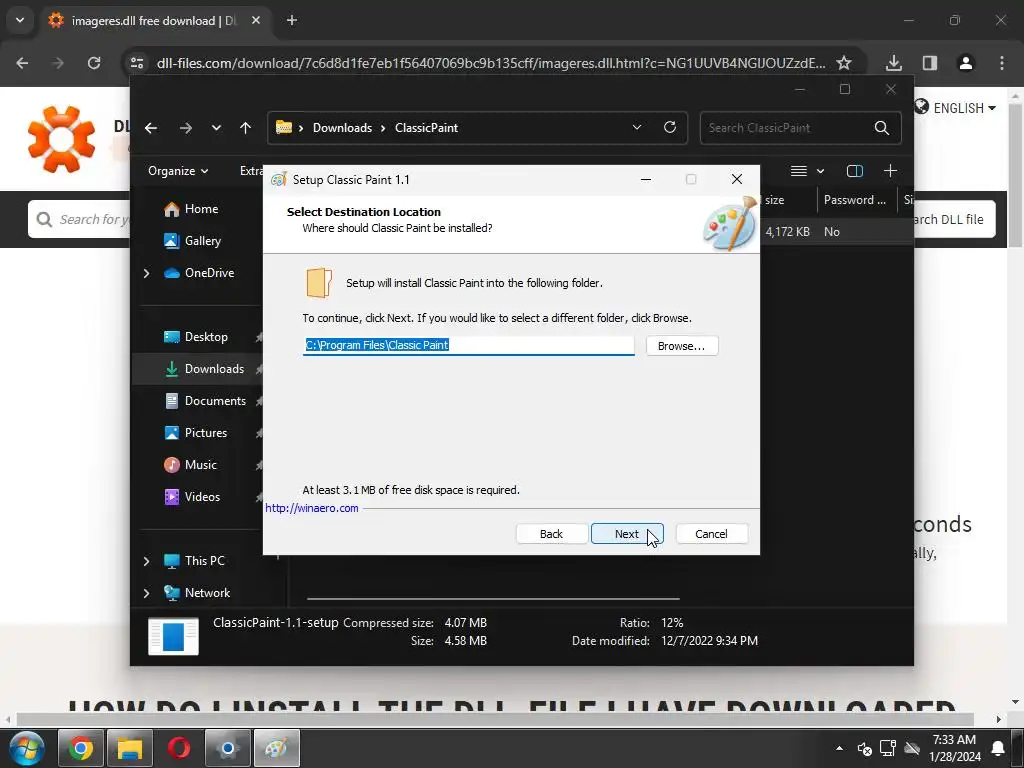Image resolution: width=1024 pixels, height=768 pixels.
Task: Close the imageres.dll tab
Action: [x=256, y=20]
